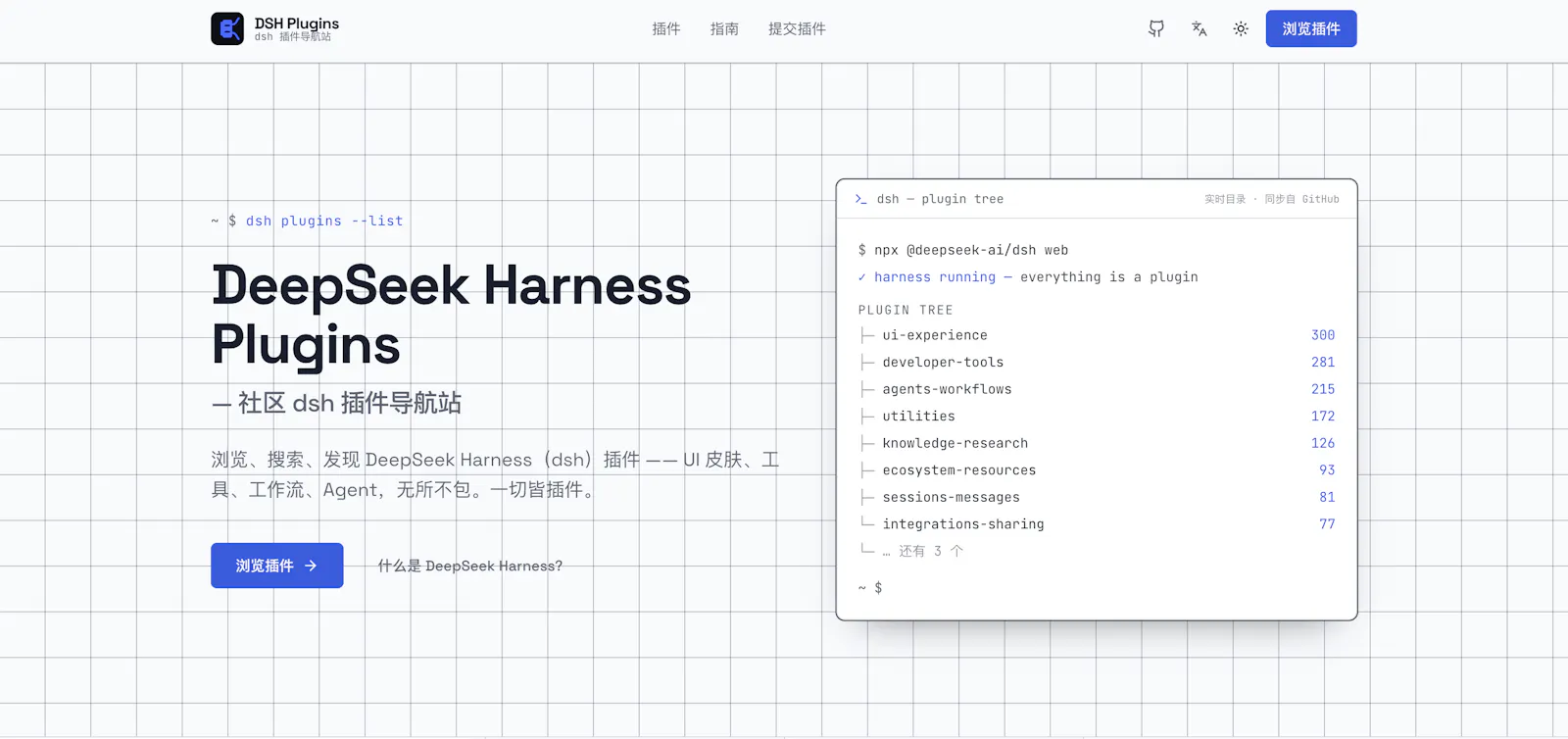Viewport: 1568px width, 739px height.
Task: Click the count 81 for sessions-messages
Action: click(x=1327, y=497)
